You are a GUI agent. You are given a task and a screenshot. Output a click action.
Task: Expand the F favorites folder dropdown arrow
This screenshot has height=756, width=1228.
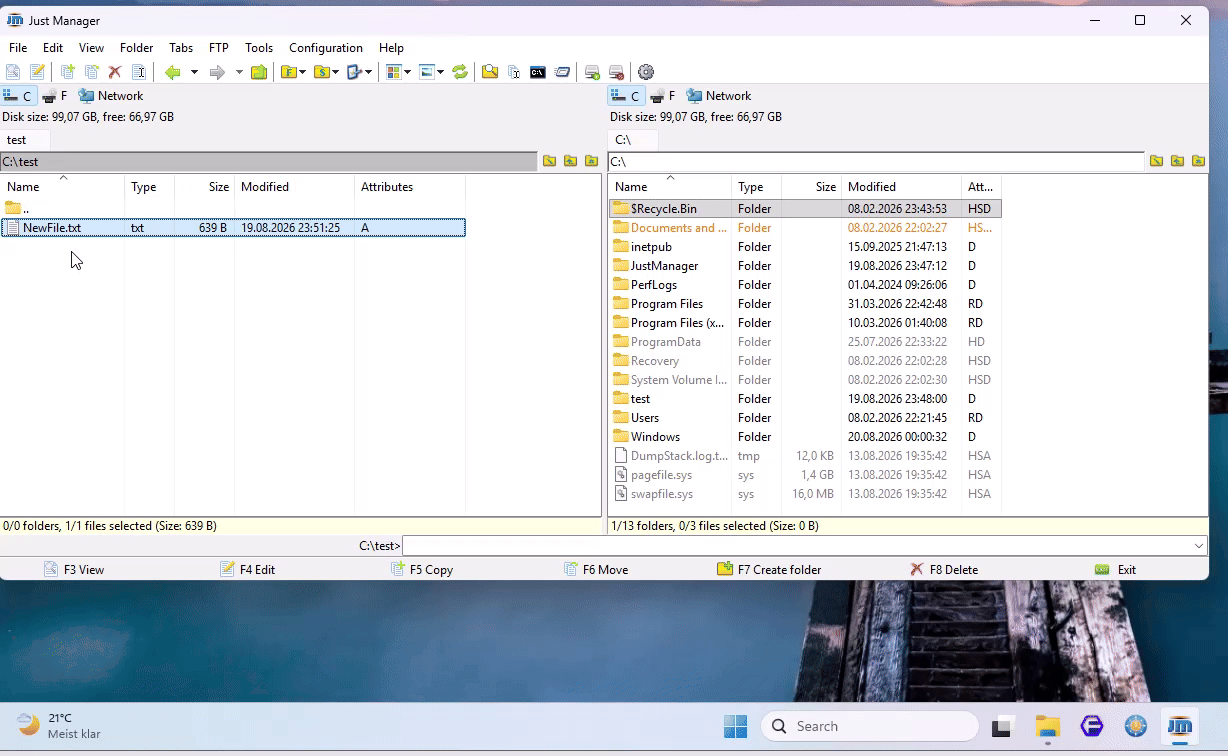coord(302,72)
